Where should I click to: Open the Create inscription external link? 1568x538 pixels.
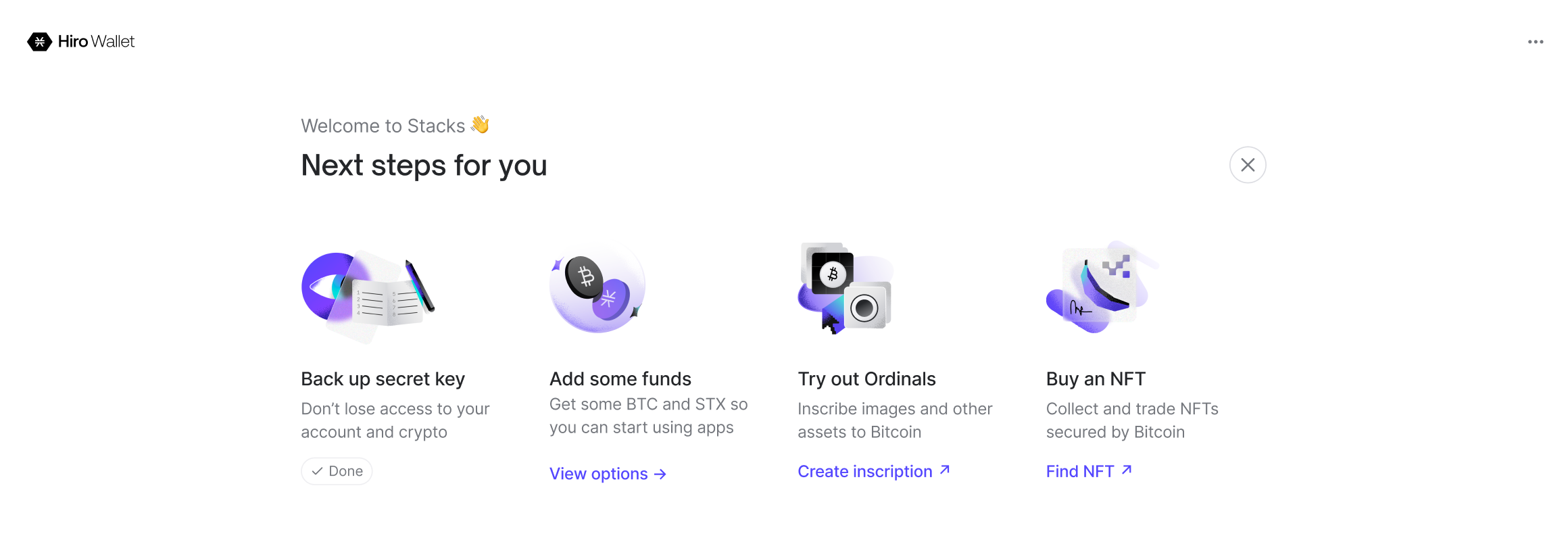point(873,471)
